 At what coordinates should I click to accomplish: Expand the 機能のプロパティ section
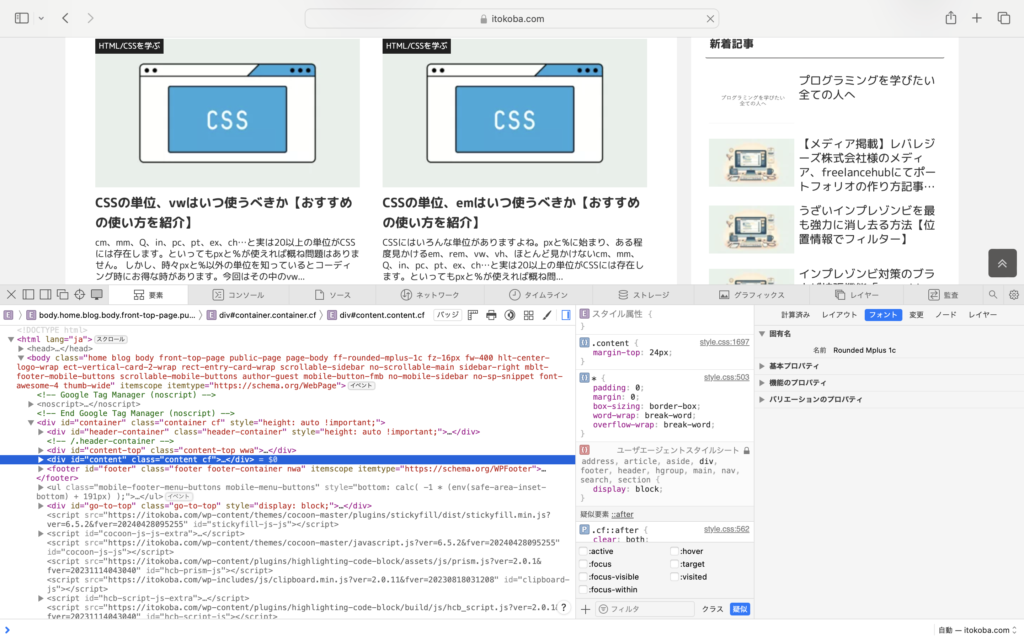[762, 383]
